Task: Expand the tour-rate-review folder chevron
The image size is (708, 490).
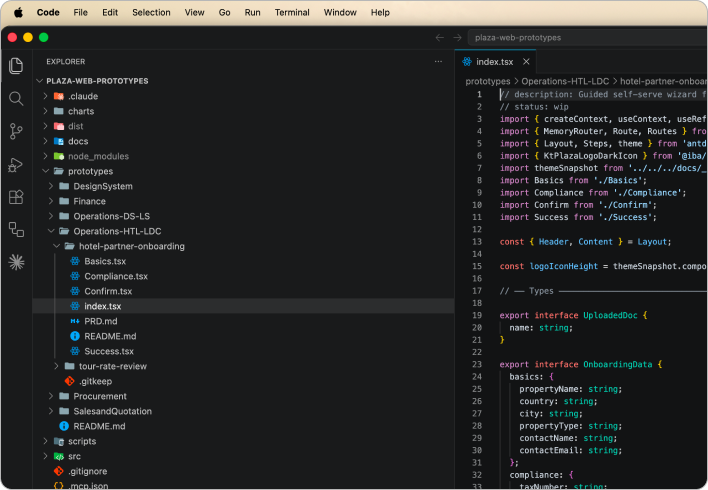Action: (56, 366)
